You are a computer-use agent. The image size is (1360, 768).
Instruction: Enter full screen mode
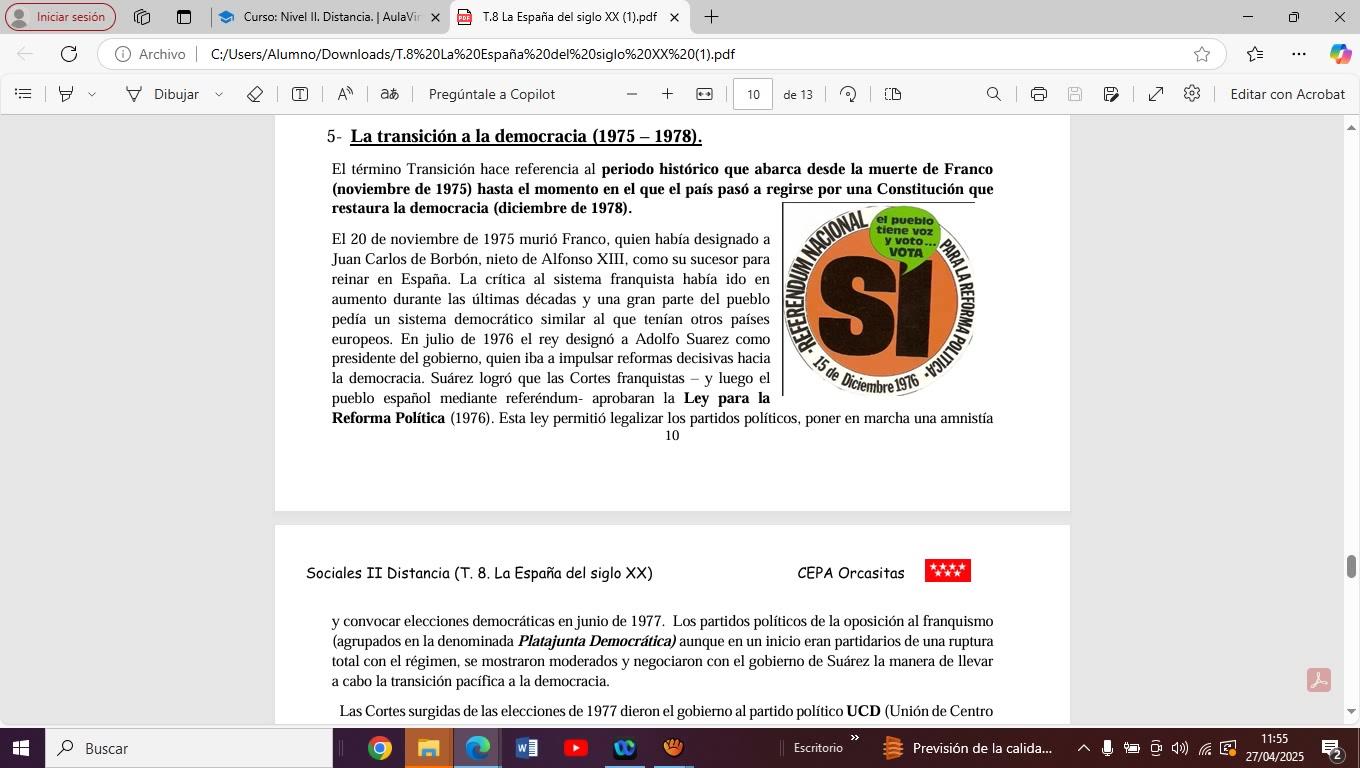click(1155, 94)
